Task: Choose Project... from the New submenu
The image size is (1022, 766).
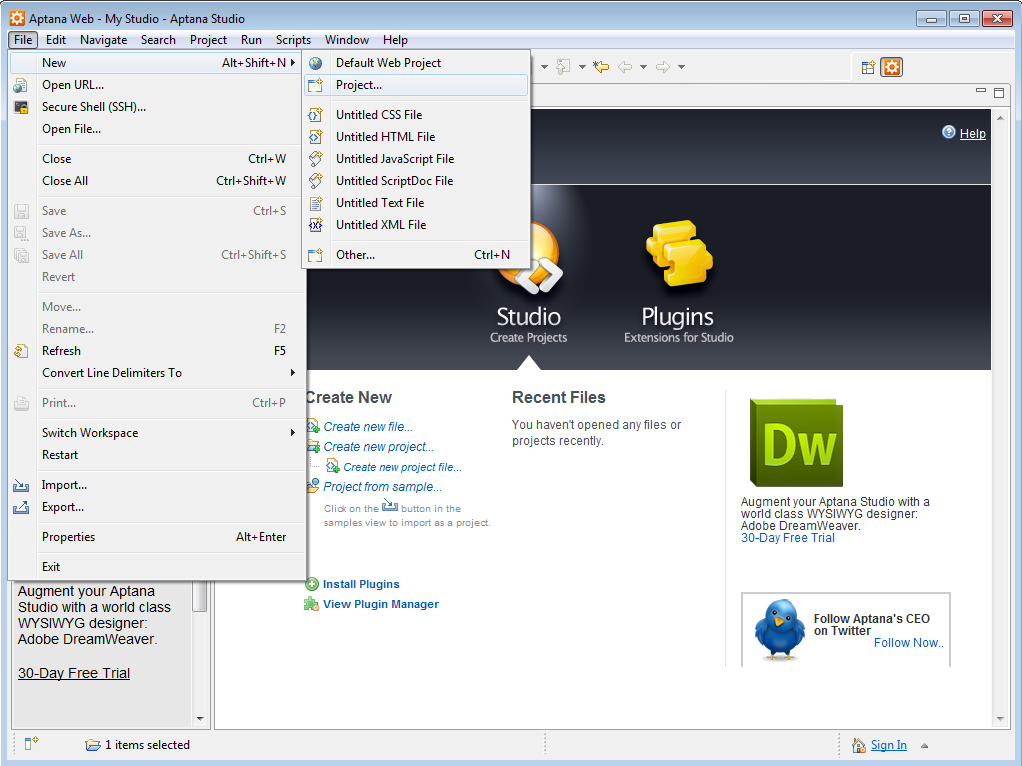Action: [x=416, y=85]
